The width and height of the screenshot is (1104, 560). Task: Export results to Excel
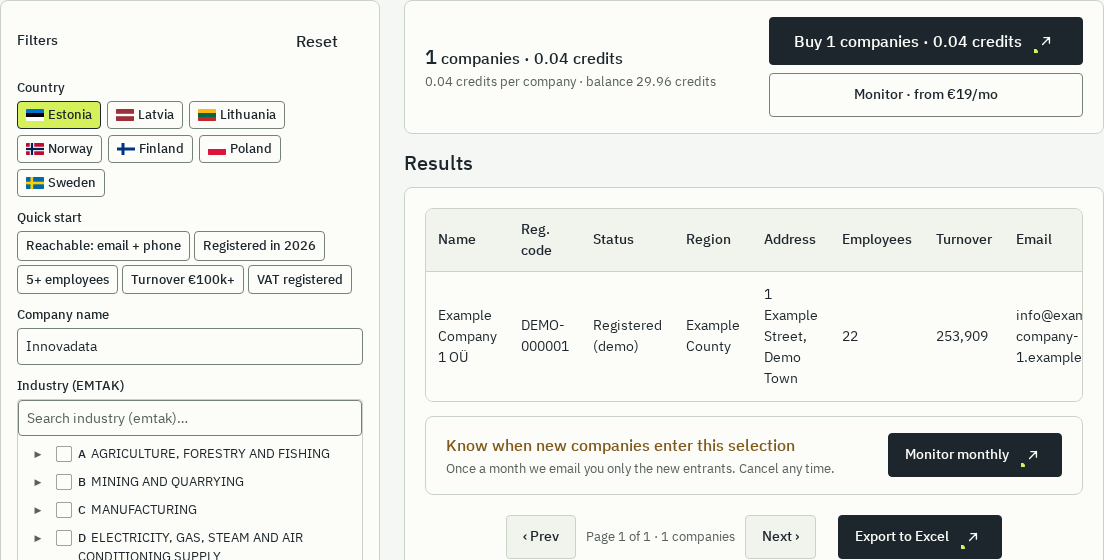tap(920, 537)
